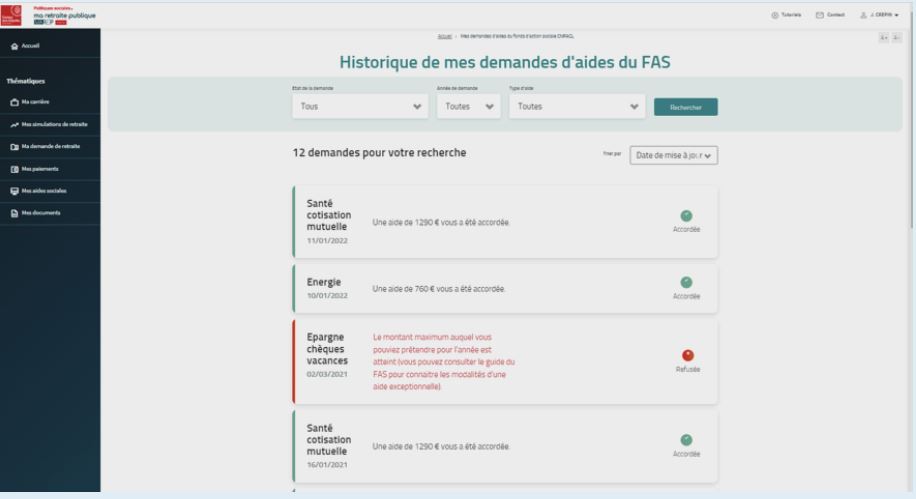
Task: Open the Epargne chèques vacances request card
Action: pos(504,361)
